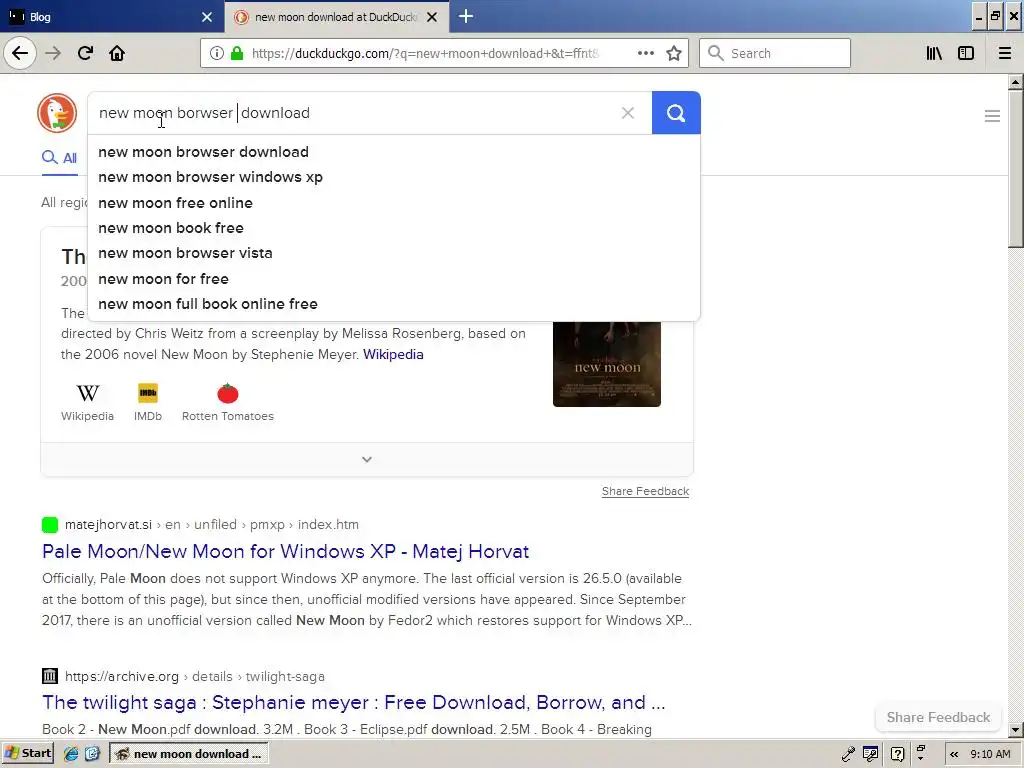Click the scrollbar down arrow
Image resolution: width=1024 pixels, height=768 pixels.
1015,729
